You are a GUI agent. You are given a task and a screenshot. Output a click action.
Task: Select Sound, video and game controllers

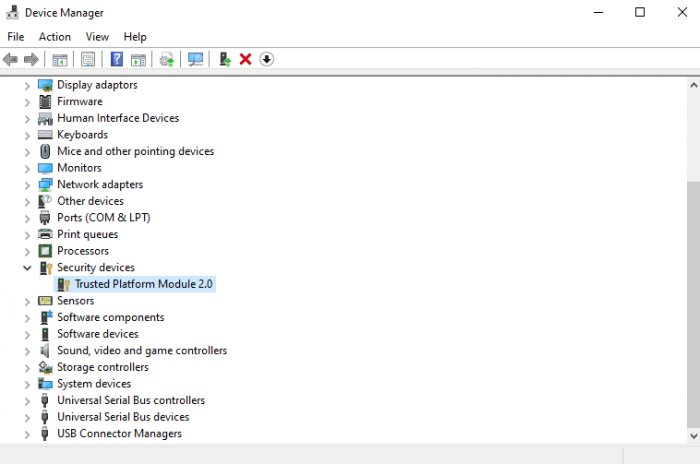[x=142, y=351]
